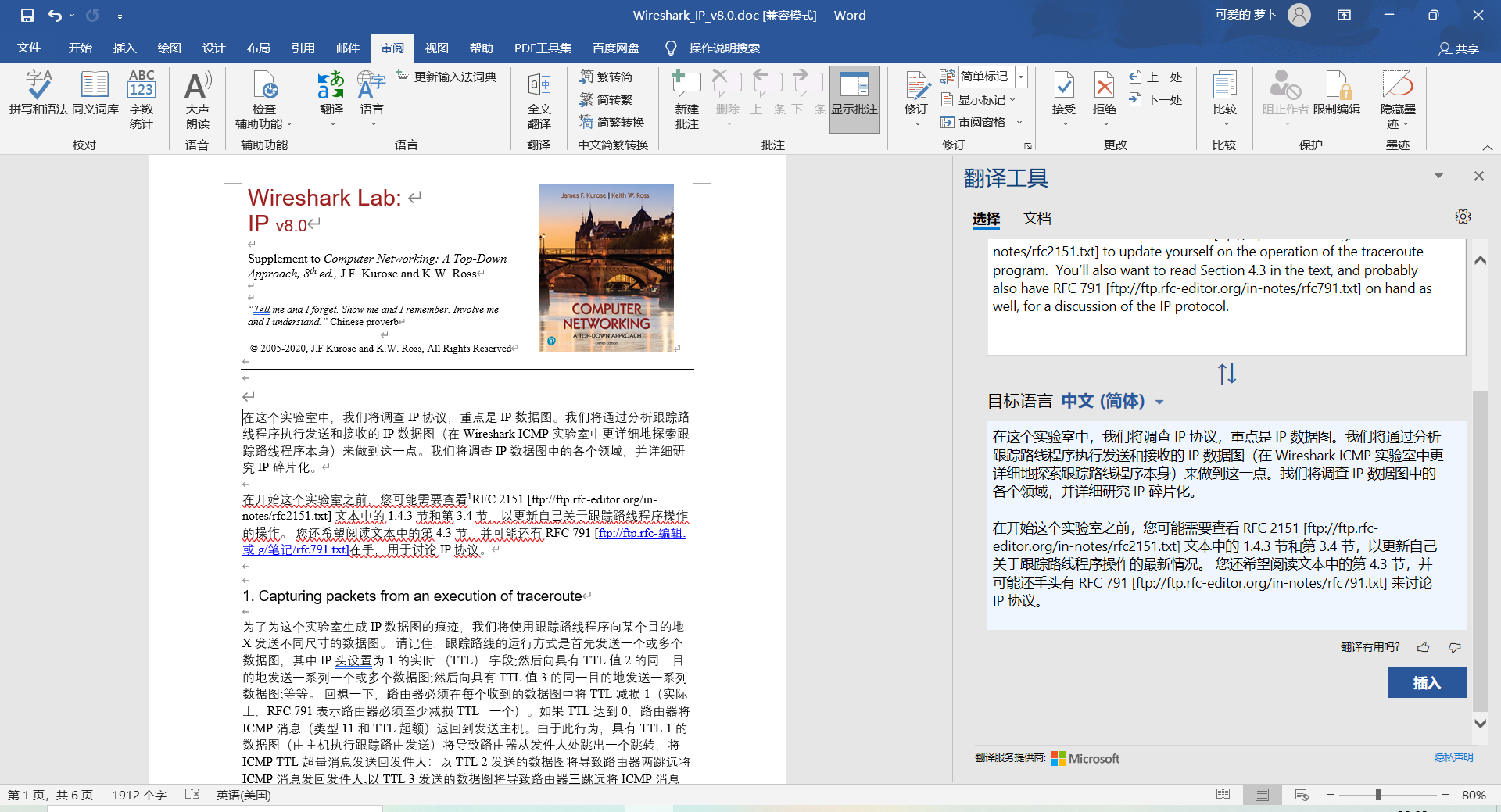The image size is (1501, 812).
Task: Click the zoom in plus button
Action: point(1445,795)
